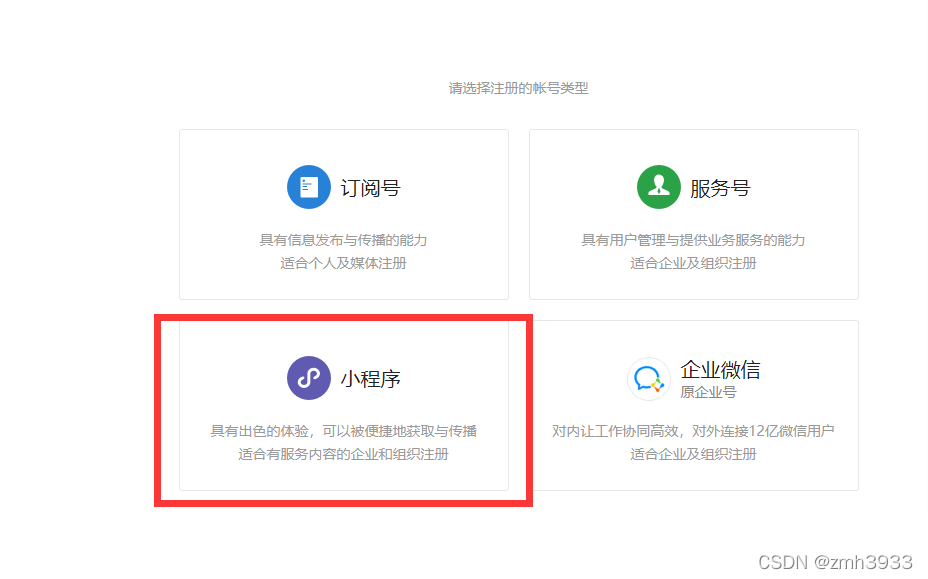
Task: Select the 企业微信 account type title
Action: 720,370
